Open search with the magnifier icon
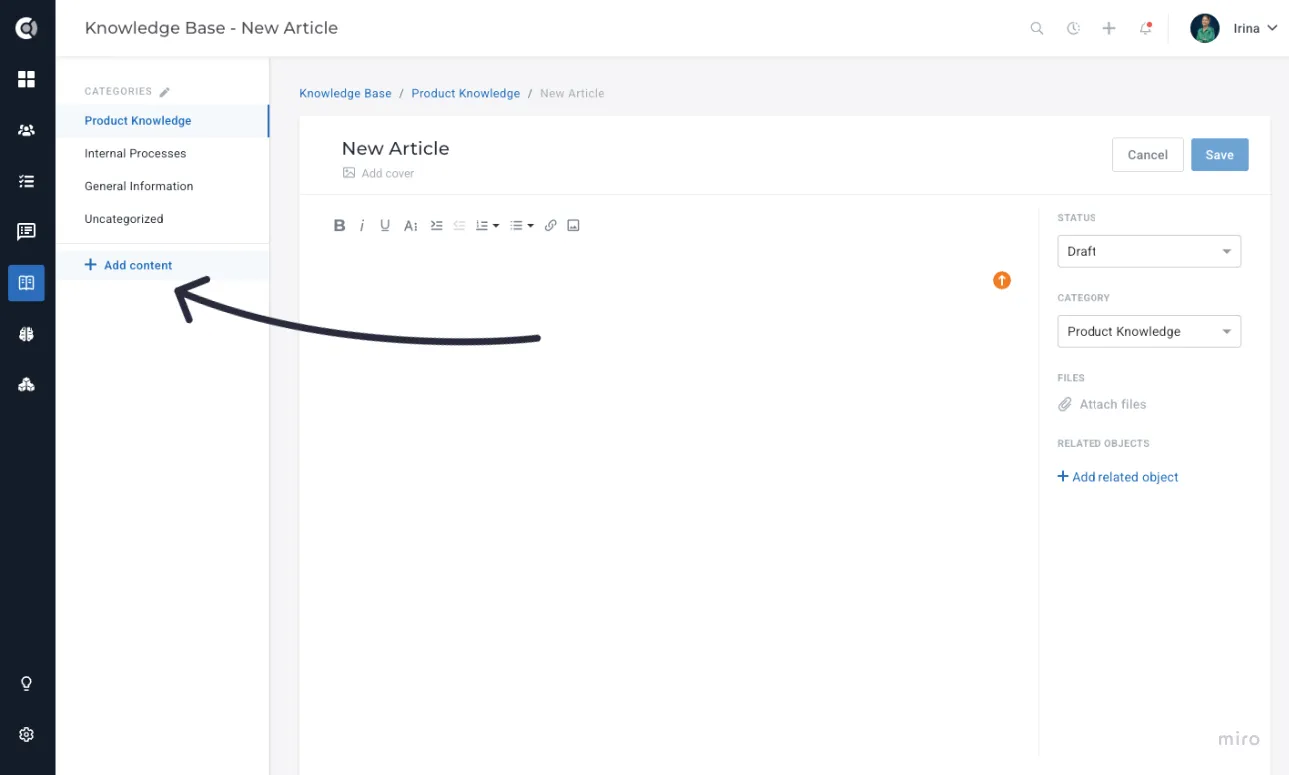Screen dimensions: 1289x775 point(1037,28)
